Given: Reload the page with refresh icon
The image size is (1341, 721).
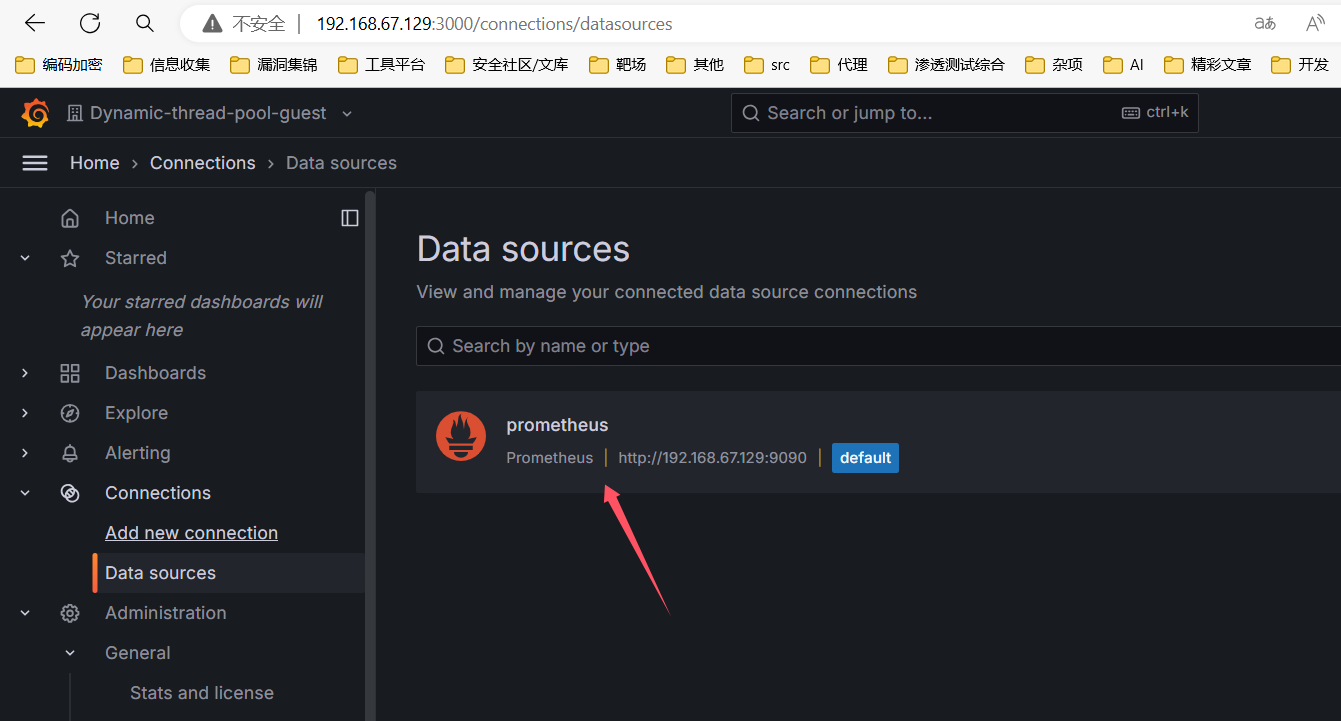Looking at the screenshot, I should pos(90,23).
